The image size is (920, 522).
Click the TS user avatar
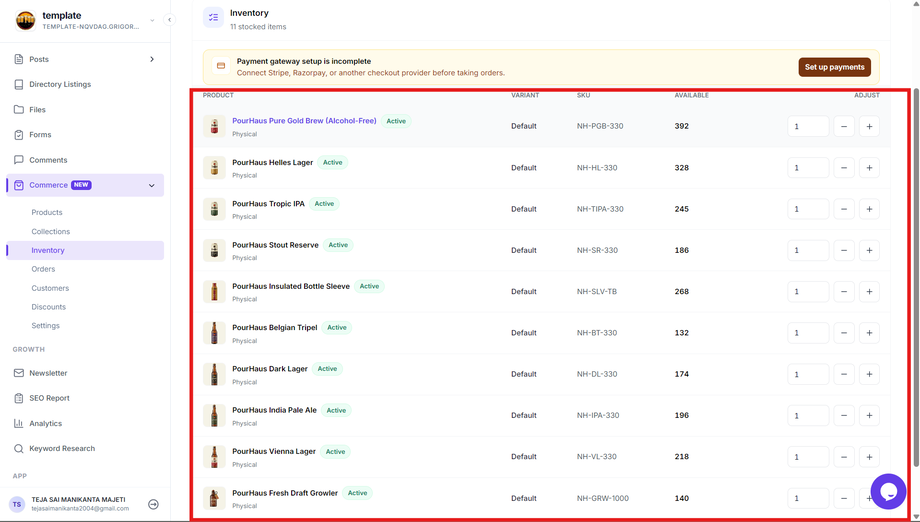point(17,504)
